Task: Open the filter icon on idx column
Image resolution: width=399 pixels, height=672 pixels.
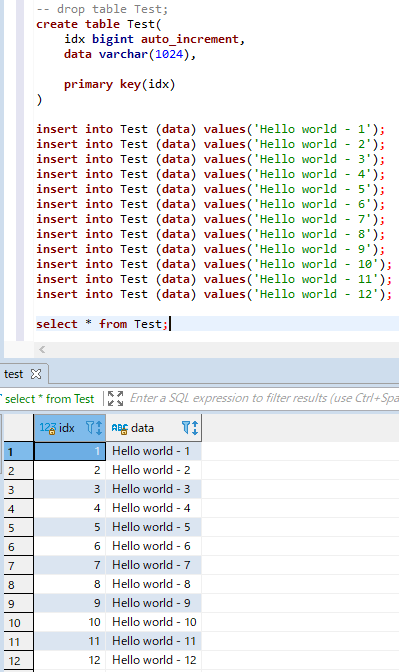Action: 90,427
